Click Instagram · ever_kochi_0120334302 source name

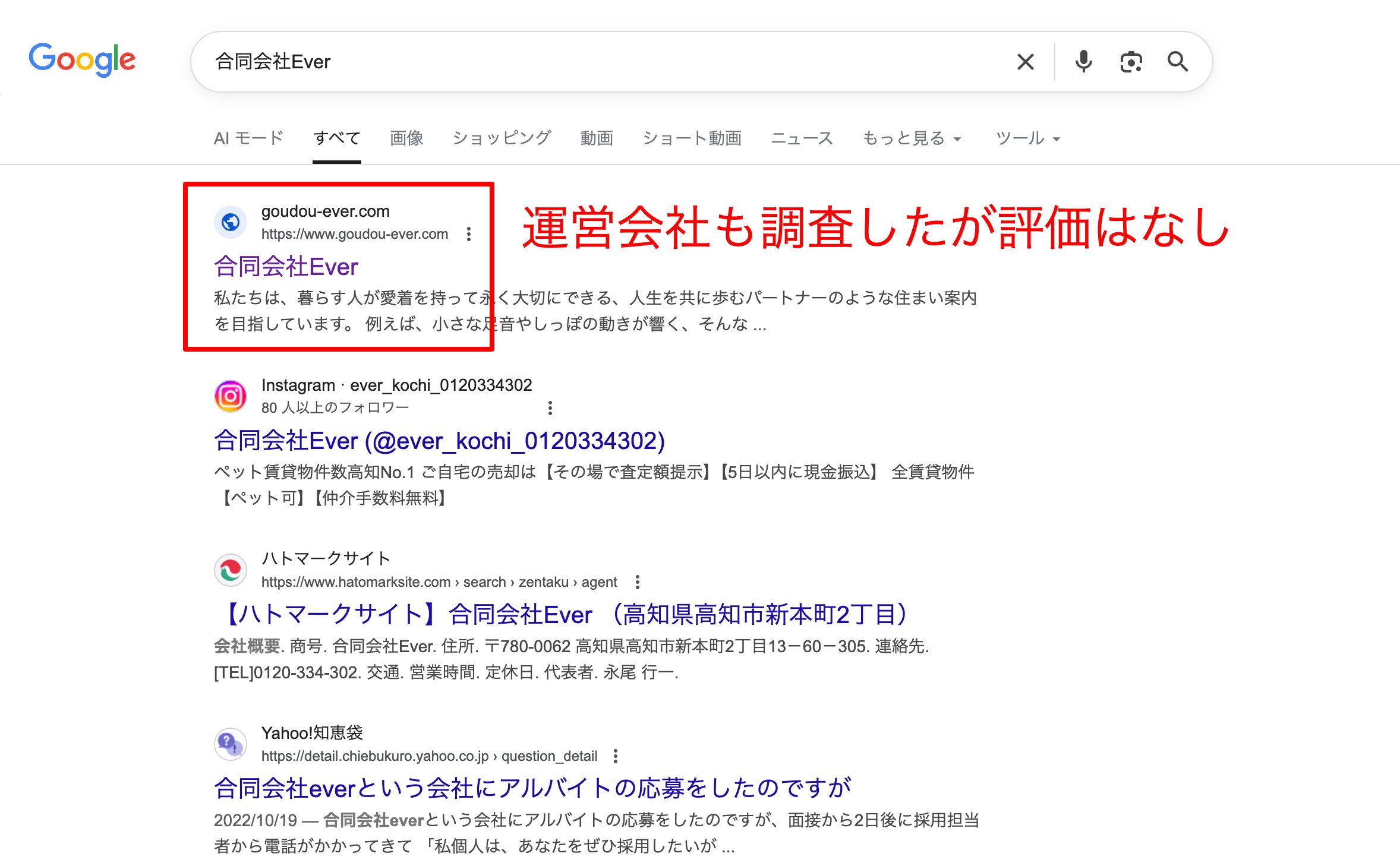[x=397, y=385]
